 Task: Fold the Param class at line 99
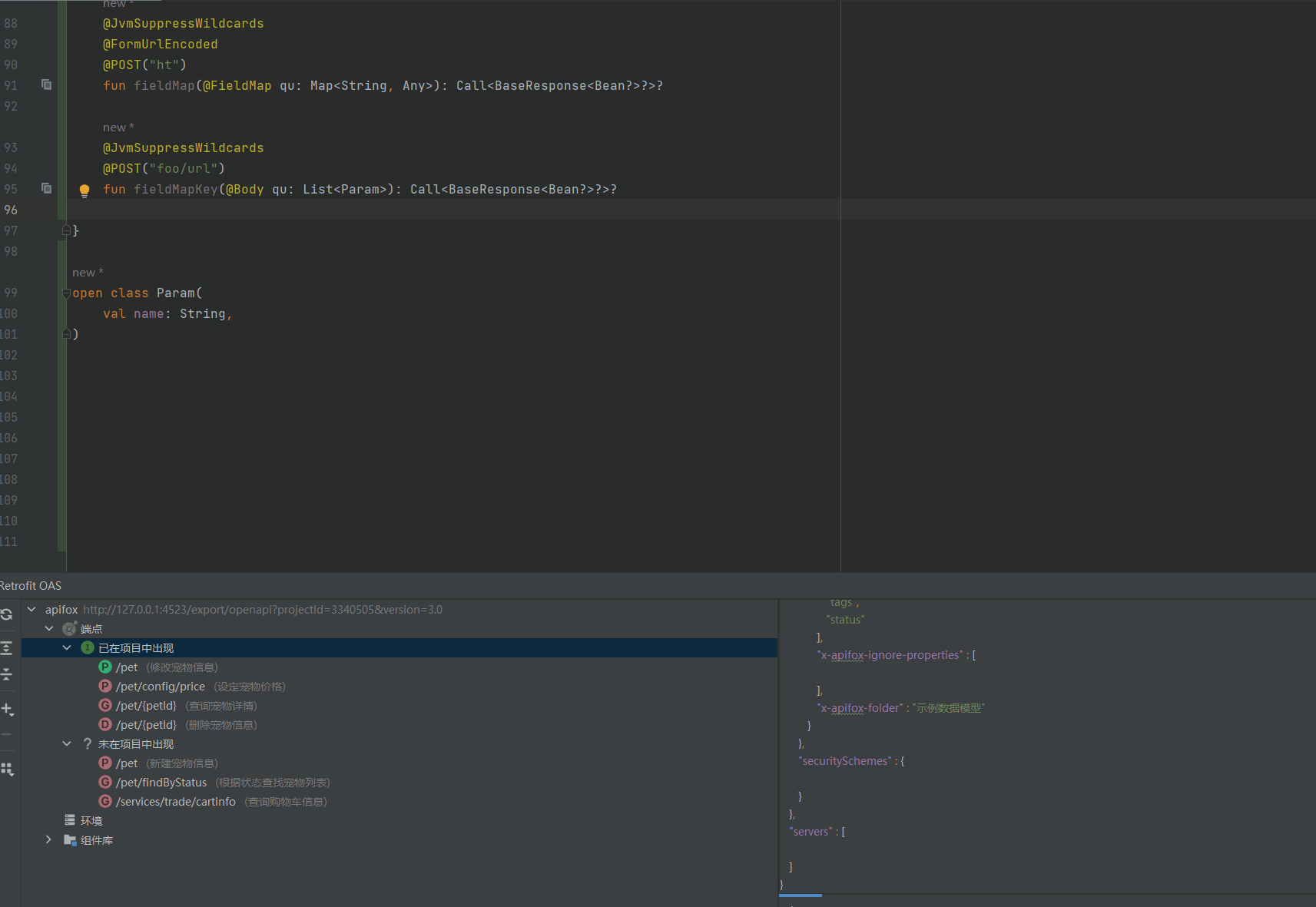(66, 293)
